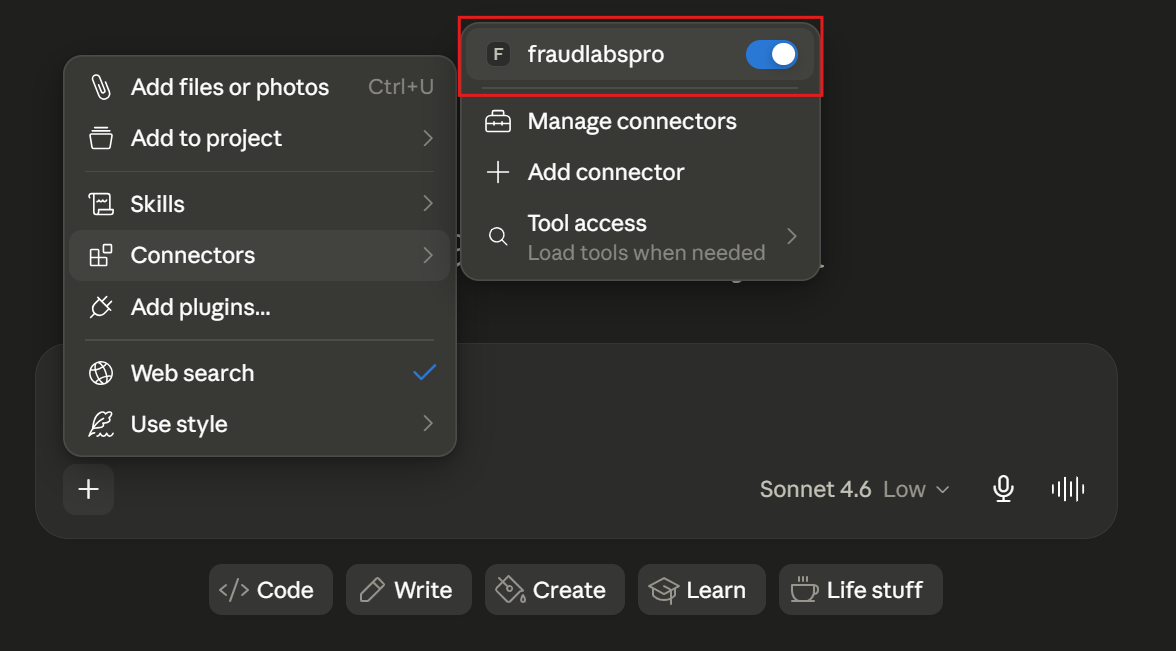Image resolution: width=1176 pixels, height=651 pixels.
Task: Click the Code suggestion button
Action: pyautogui.click(x=271, y=590)
